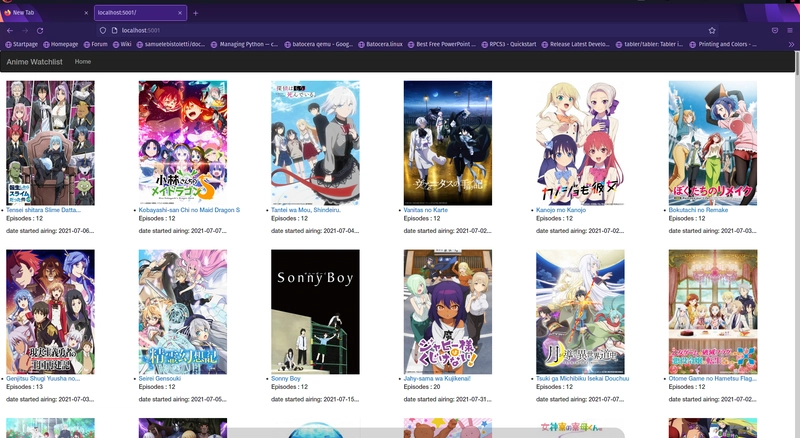Viewport: 800px width, 438px height.
Task: Click "date started airing: 2021-07-15..." under Sonny Boy
Action: pyautogui.click(x=315, y=399)
